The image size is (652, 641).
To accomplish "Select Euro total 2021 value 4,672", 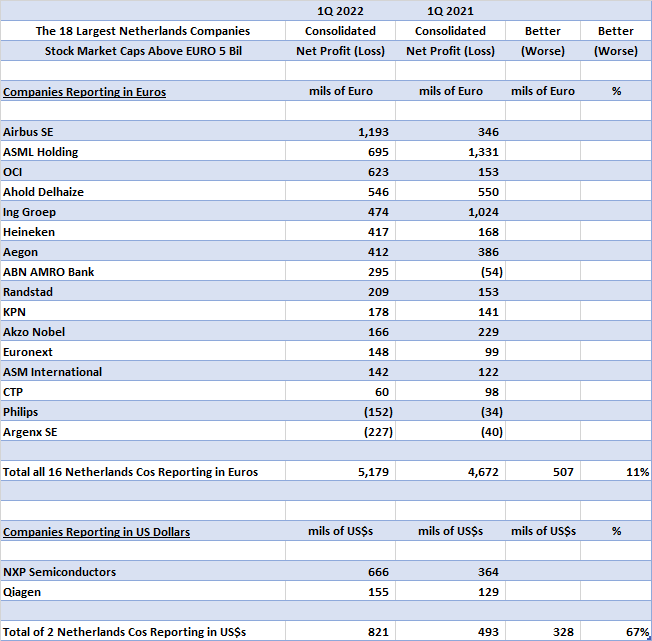I will [x=483, y=472].
